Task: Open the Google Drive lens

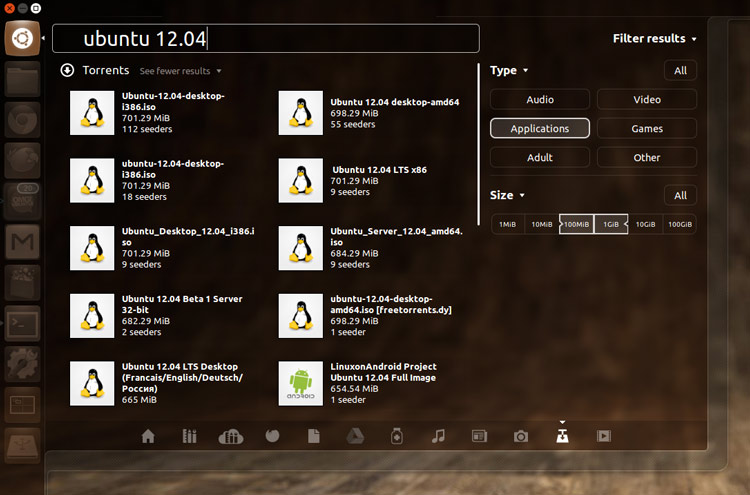Action: [x=355, y=436]
